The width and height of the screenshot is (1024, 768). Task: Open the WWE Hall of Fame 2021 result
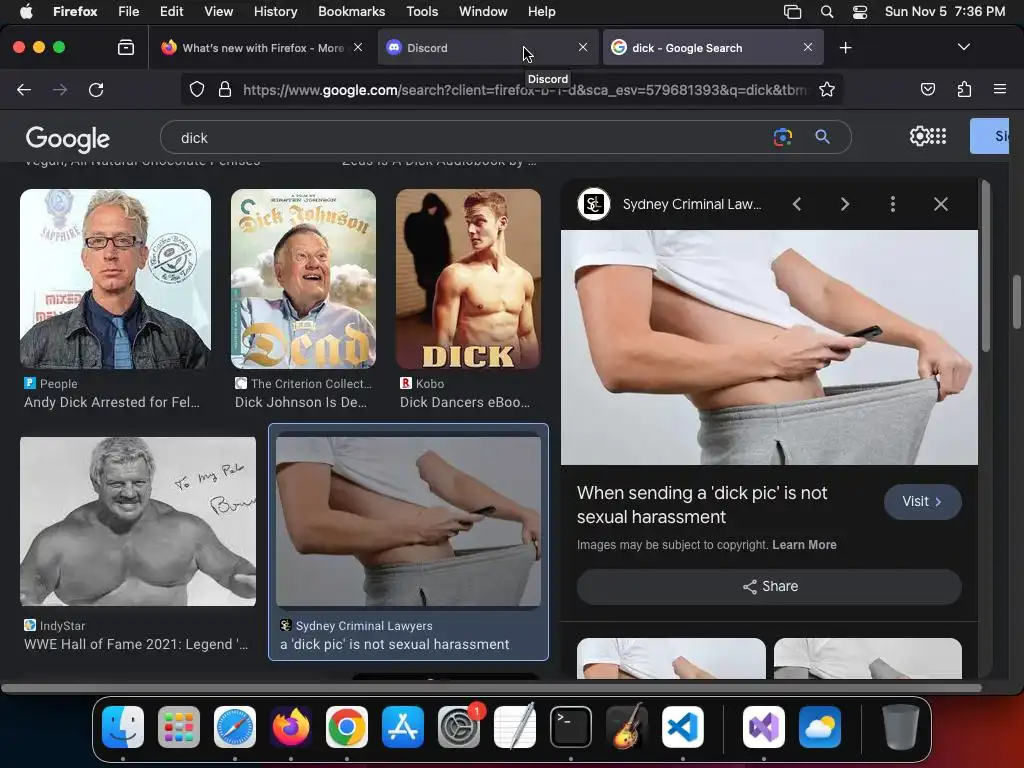pos(136,645)
